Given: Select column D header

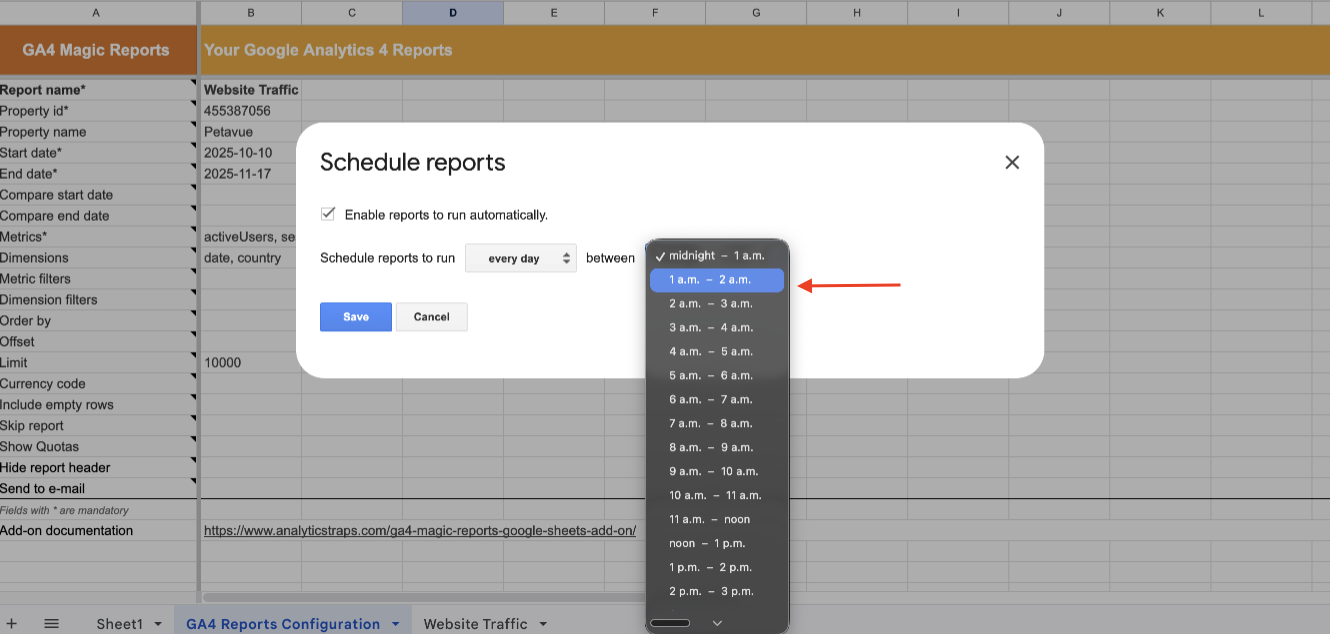Looking at the screenshot, I should click(453, 13).
